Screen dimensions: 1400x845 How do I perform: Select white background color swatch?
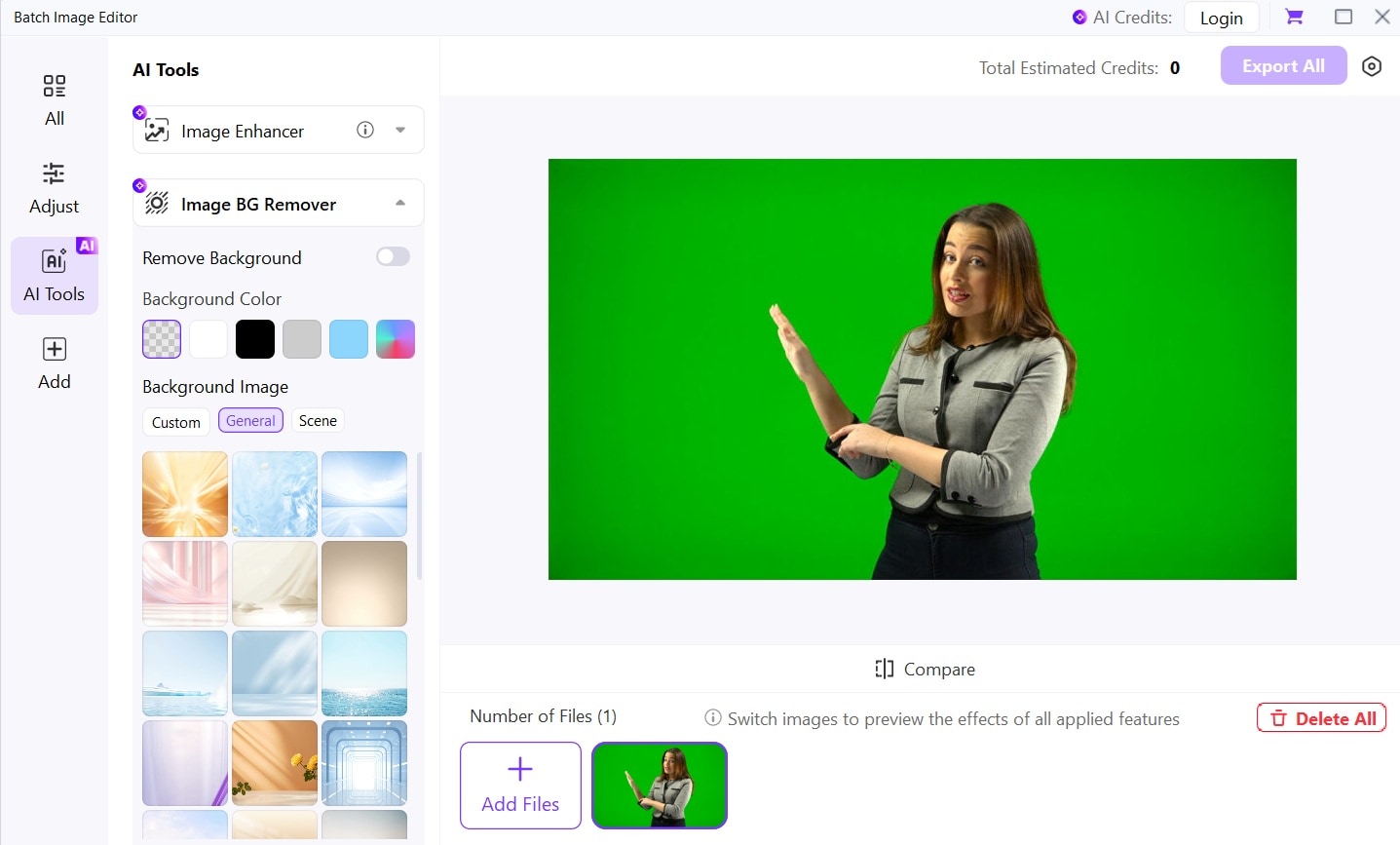click(x=208, y=339)
